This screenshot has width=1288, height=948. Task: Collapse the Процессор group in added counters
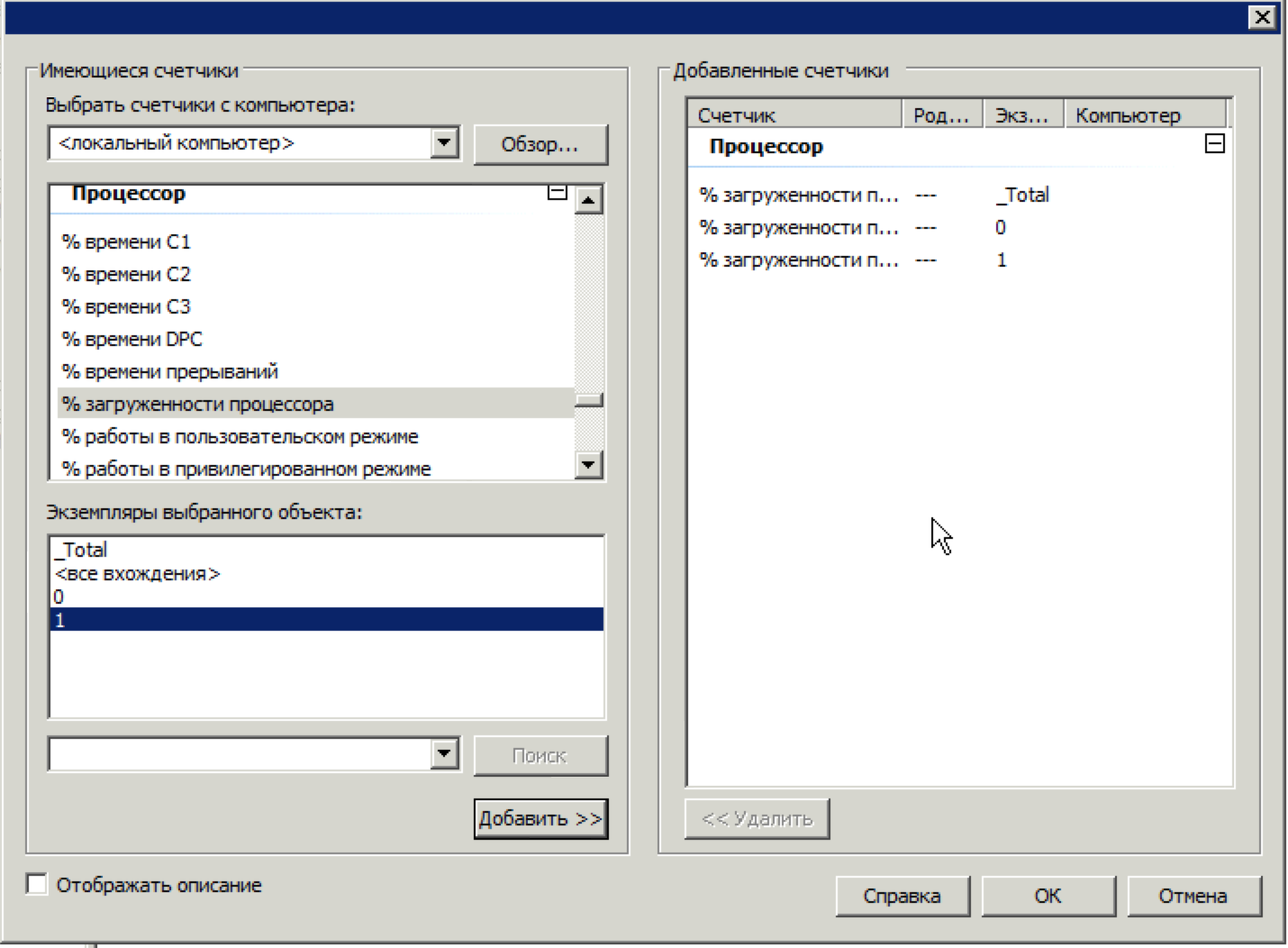(x=1214, y=144)
